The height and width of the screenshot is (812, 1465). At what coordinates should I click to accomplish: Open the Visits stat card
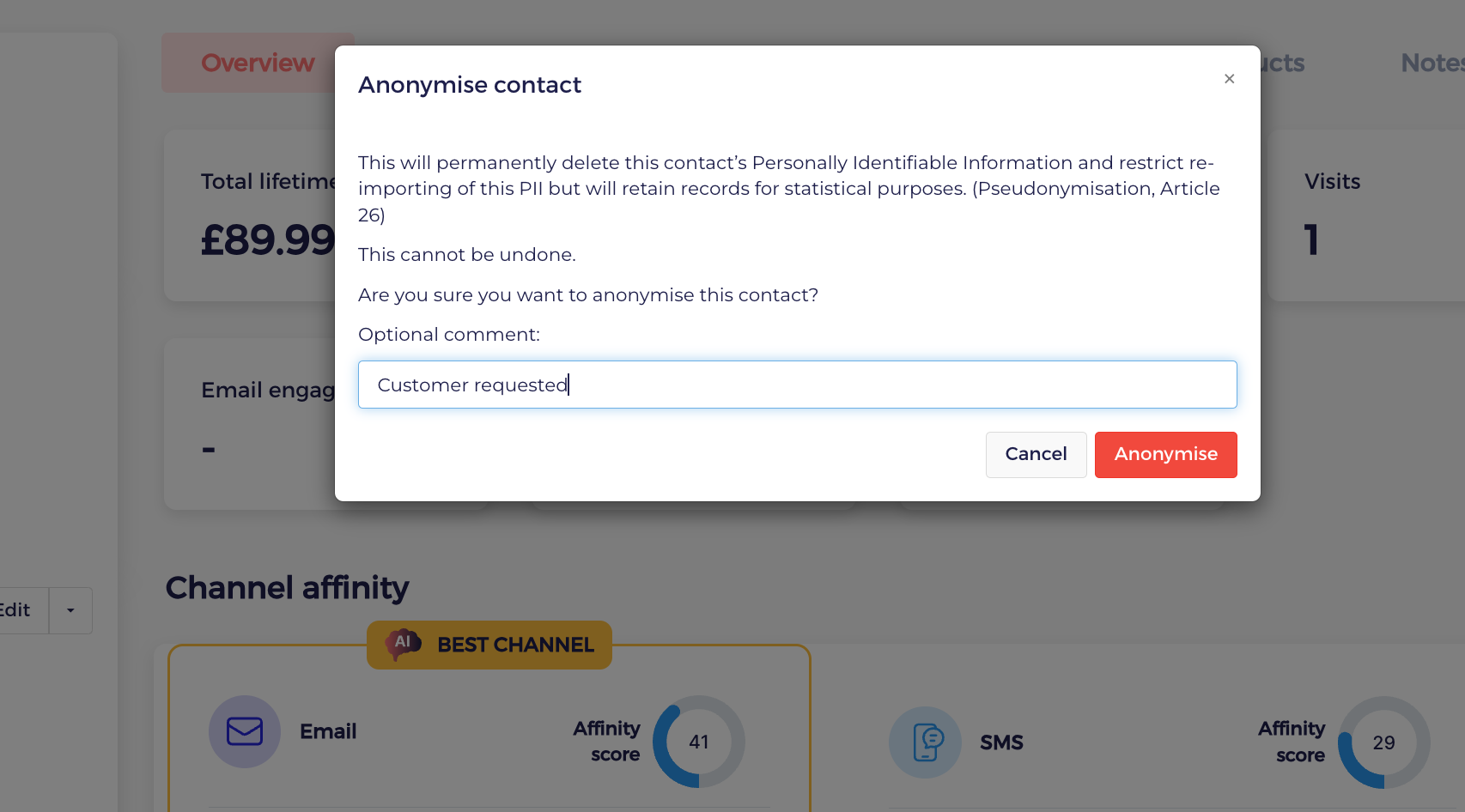[1365, 215]
